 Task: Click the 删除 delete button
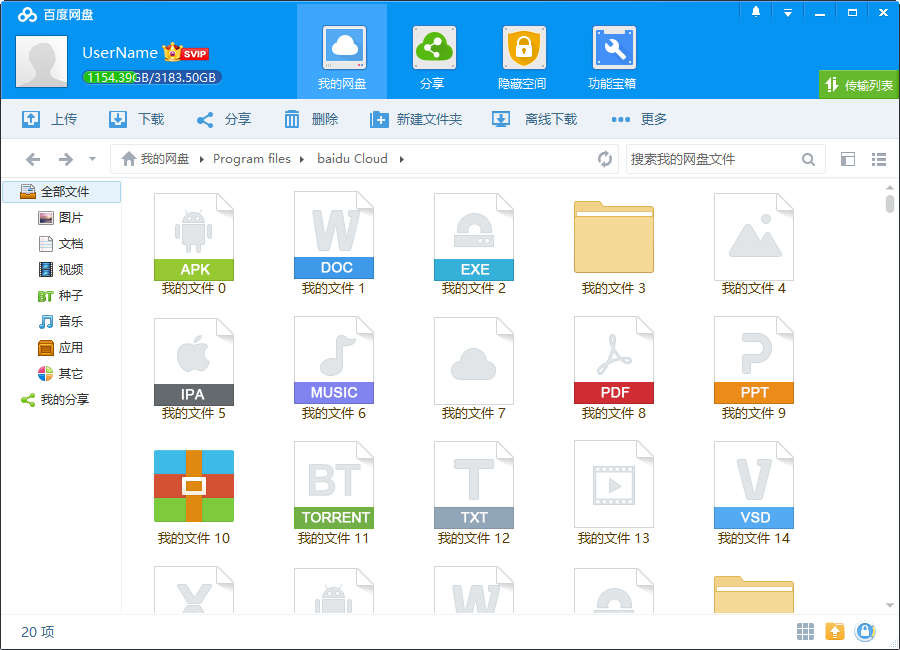pyautogui.click(x=311, y=119)
